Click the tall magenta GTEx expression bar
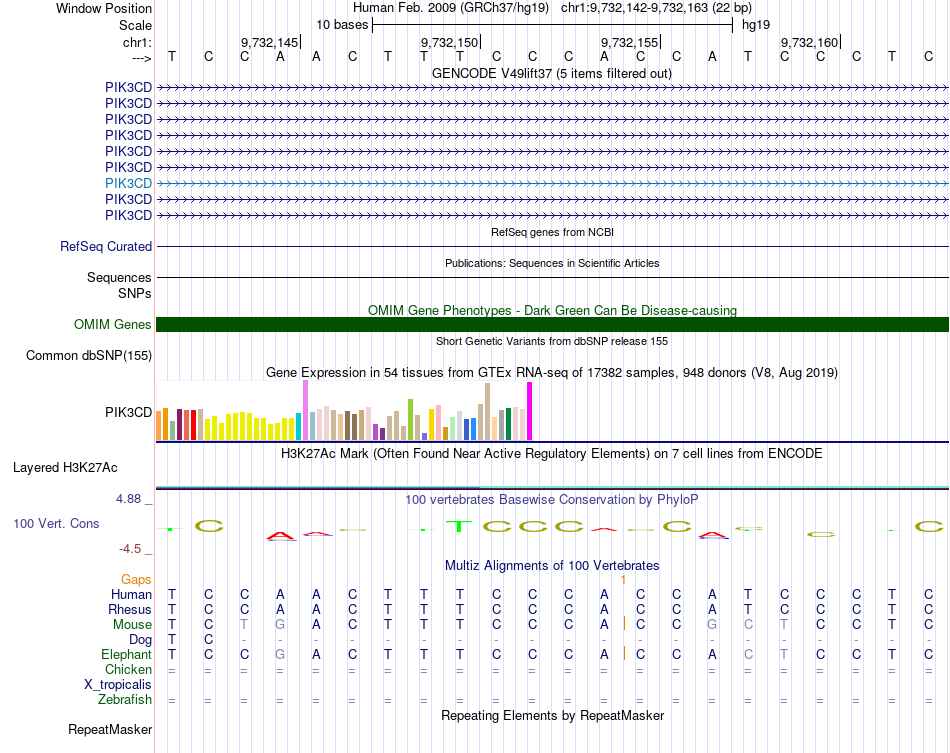 tap(530, 411)
